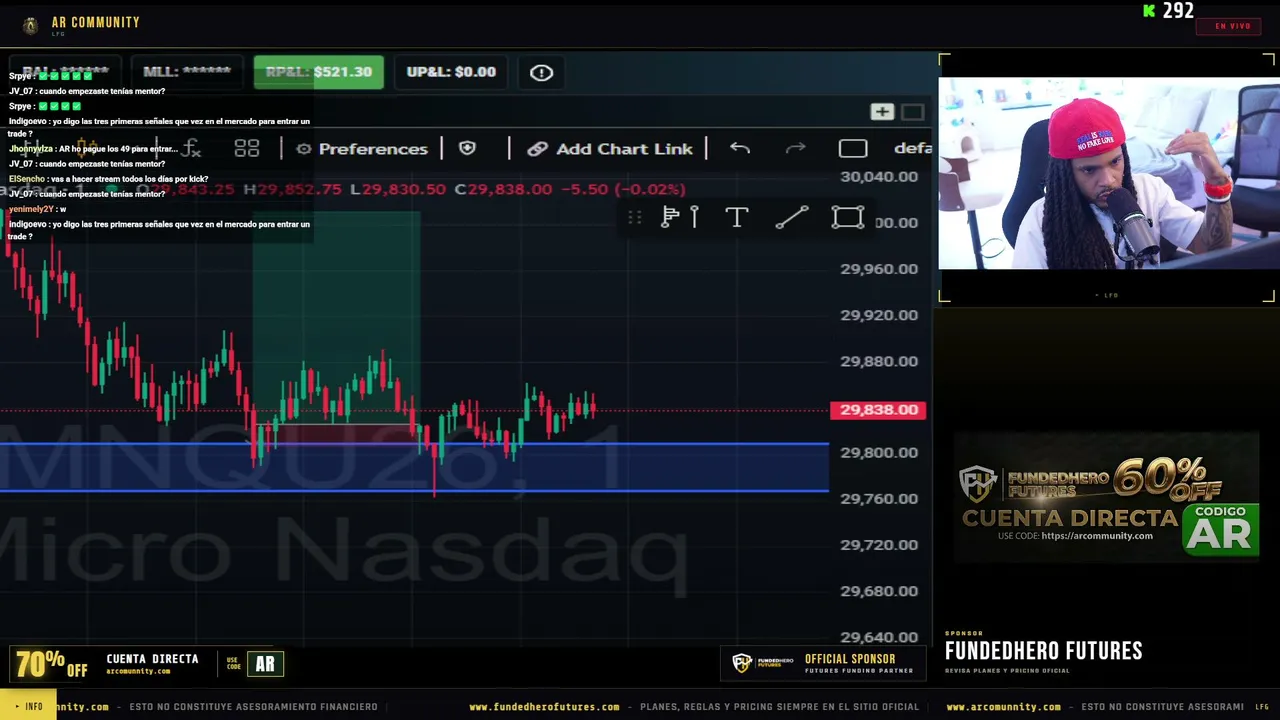The height and width of the screenshot is (720, 1280).
Task: Redo the chart action
Action: click(796, 148)
